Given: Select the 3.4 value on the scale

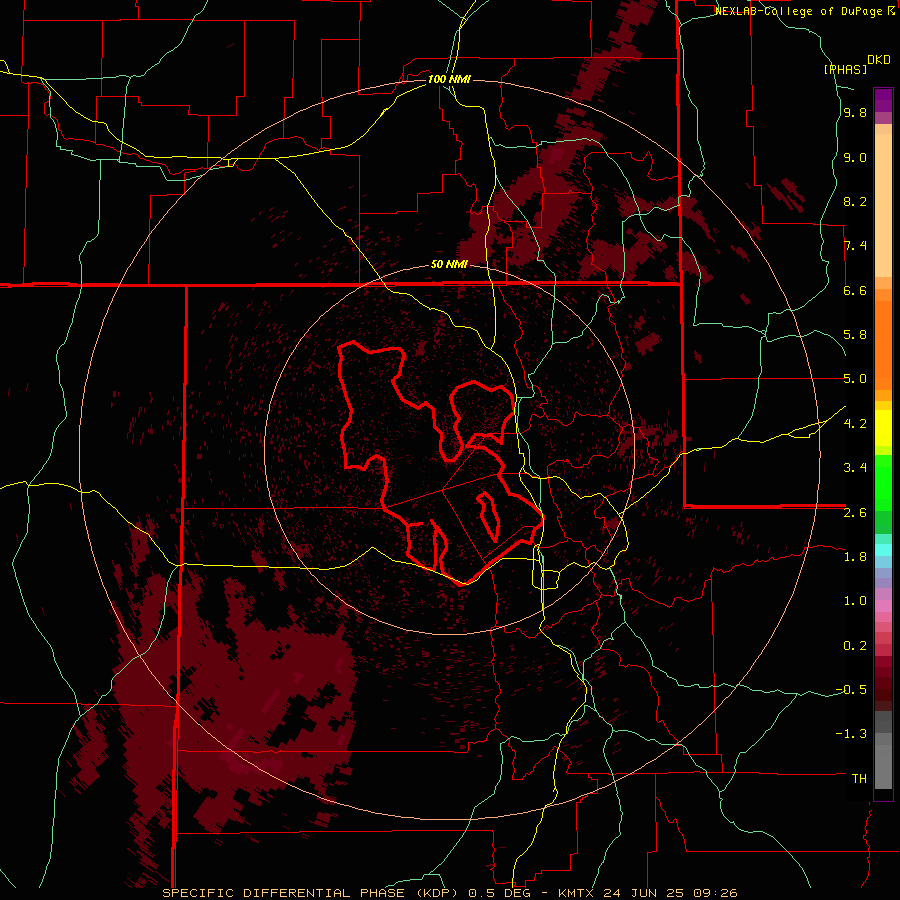Looking at the screenshot, I should [x=855, y=468].
